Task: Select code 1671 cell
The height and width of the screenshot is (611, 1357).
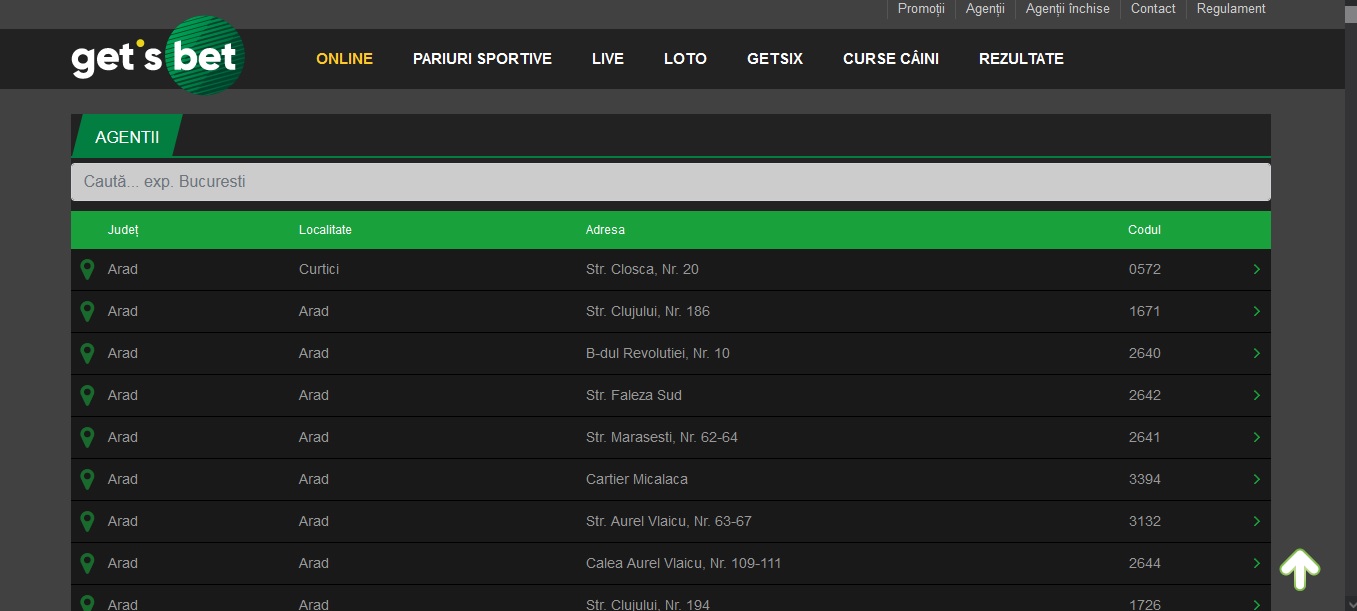Action: [1145, 311]
